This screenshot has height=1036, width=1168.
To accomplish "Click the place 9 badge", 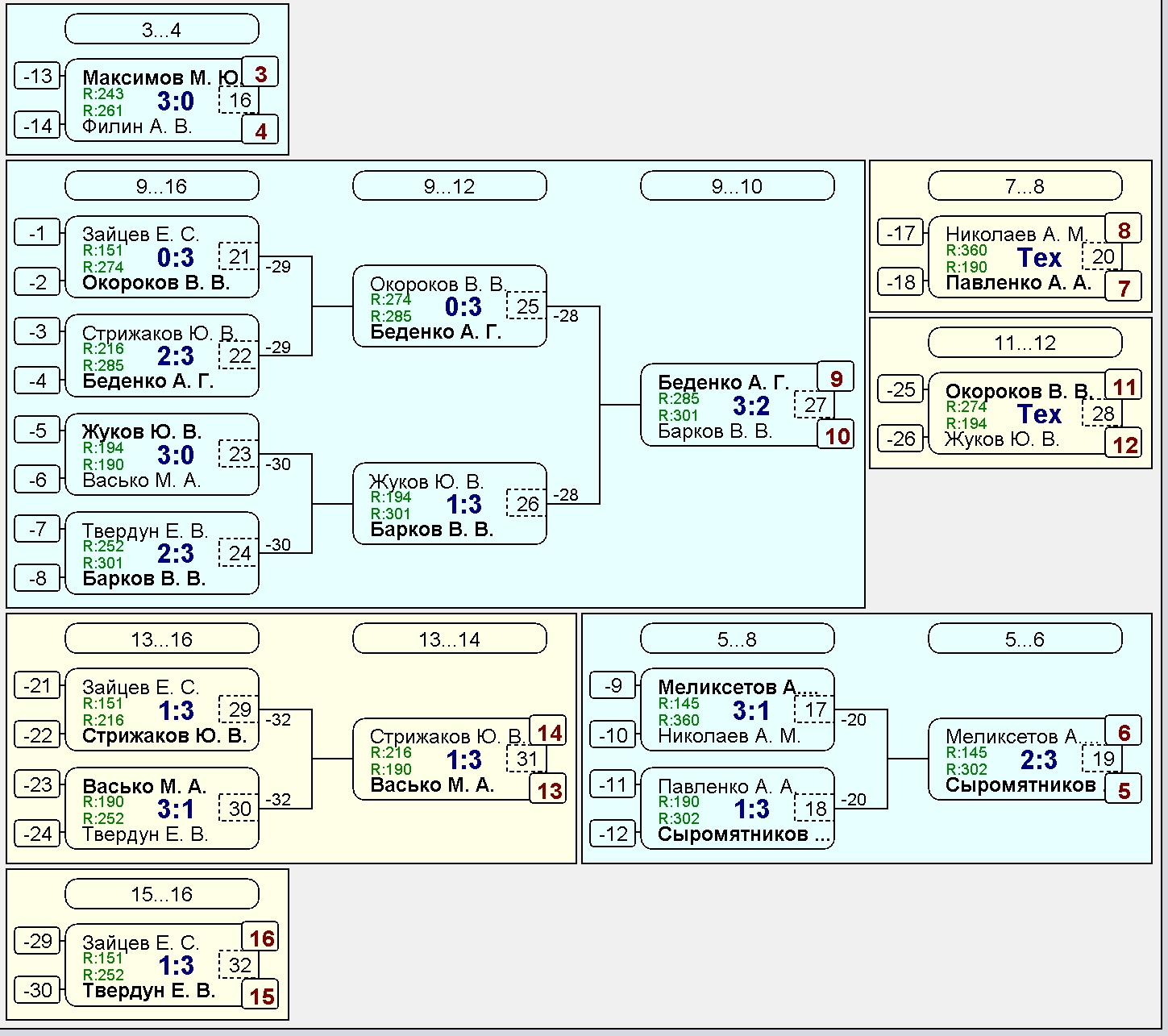I will point(836,378).
